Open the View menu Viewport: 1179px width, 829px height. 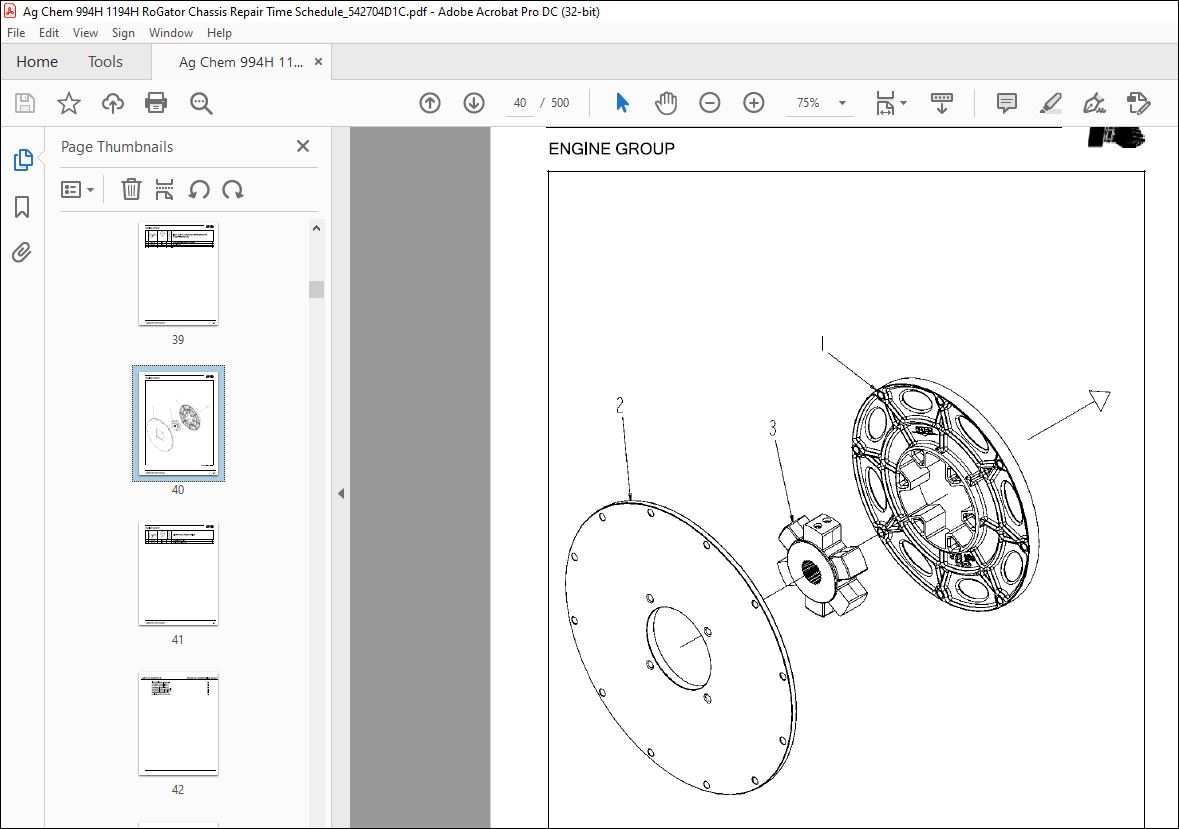point(85,33)
